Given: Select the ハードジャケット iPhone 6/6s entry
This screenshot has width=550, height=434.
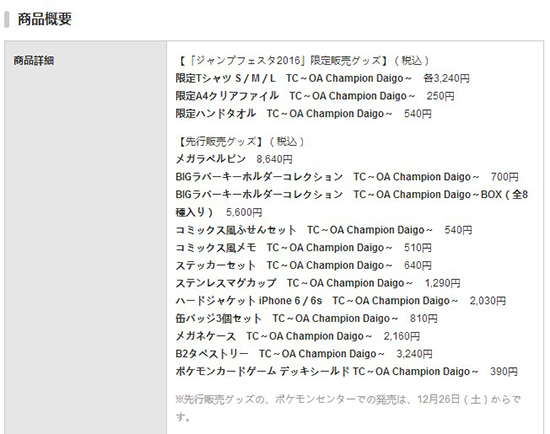Looking at the screenshot, I should pos(341,301).
